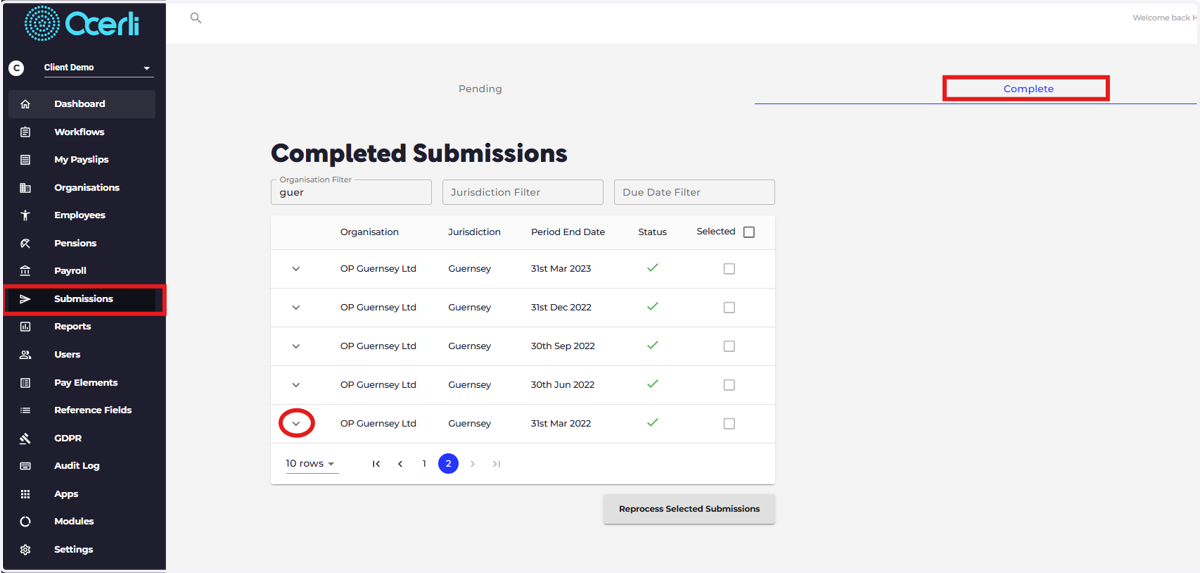The height and width of the screenshot is (573, 1200).
Task: Go to first page of table
Action: click(376, 464)
